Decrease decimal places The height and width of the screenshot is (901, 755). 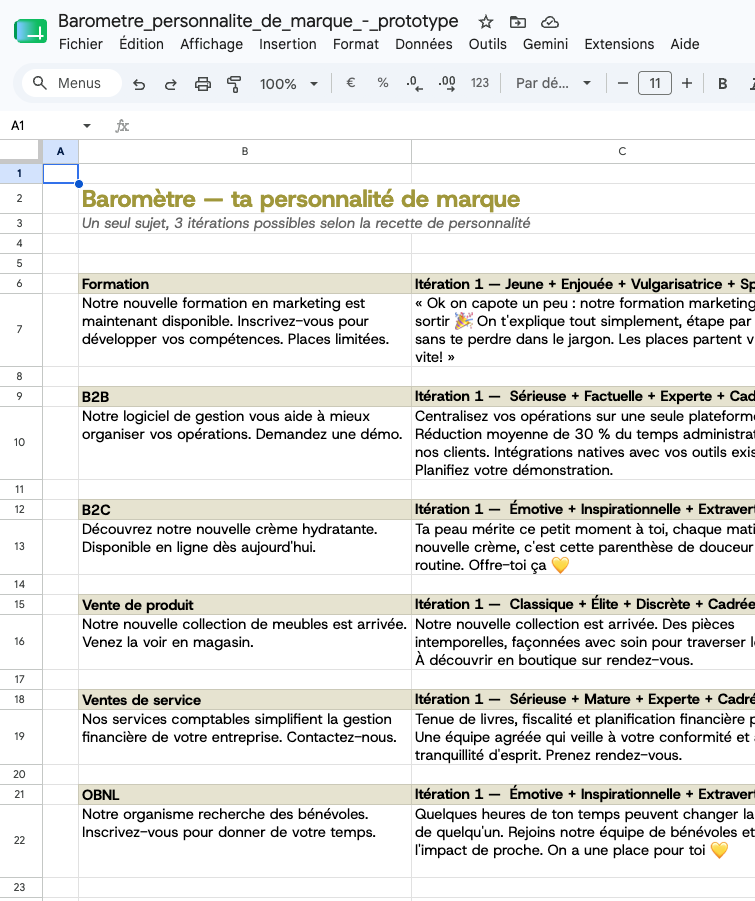coord(414,84)
